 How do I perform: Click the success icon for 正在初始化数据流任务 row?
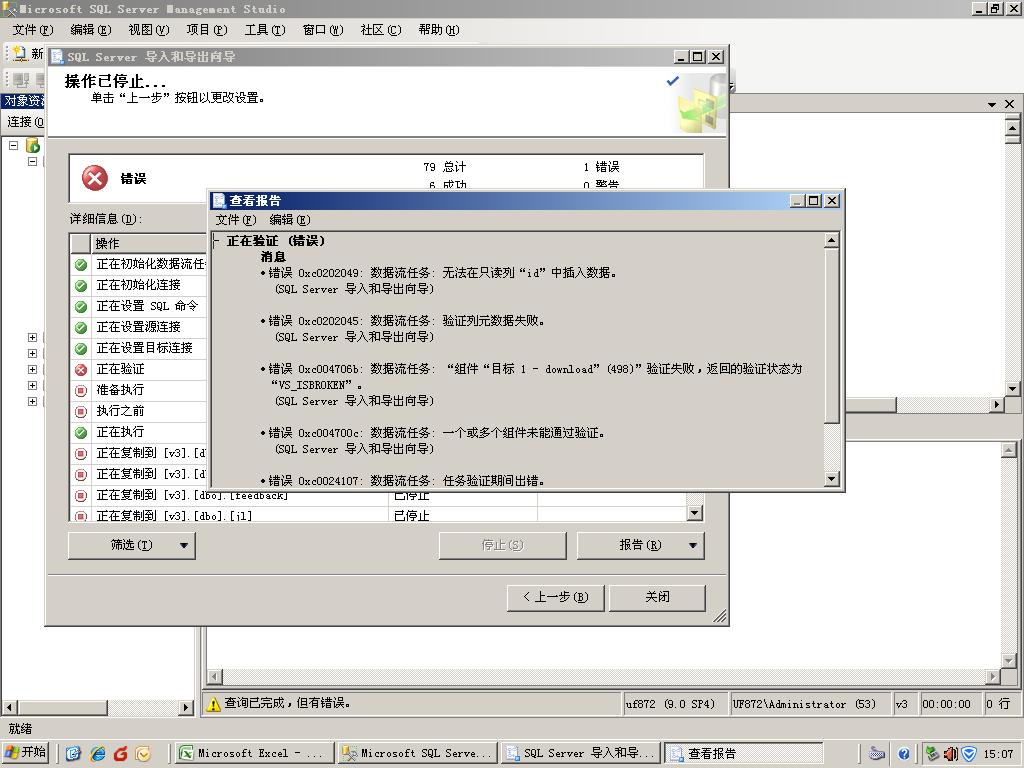81,264
